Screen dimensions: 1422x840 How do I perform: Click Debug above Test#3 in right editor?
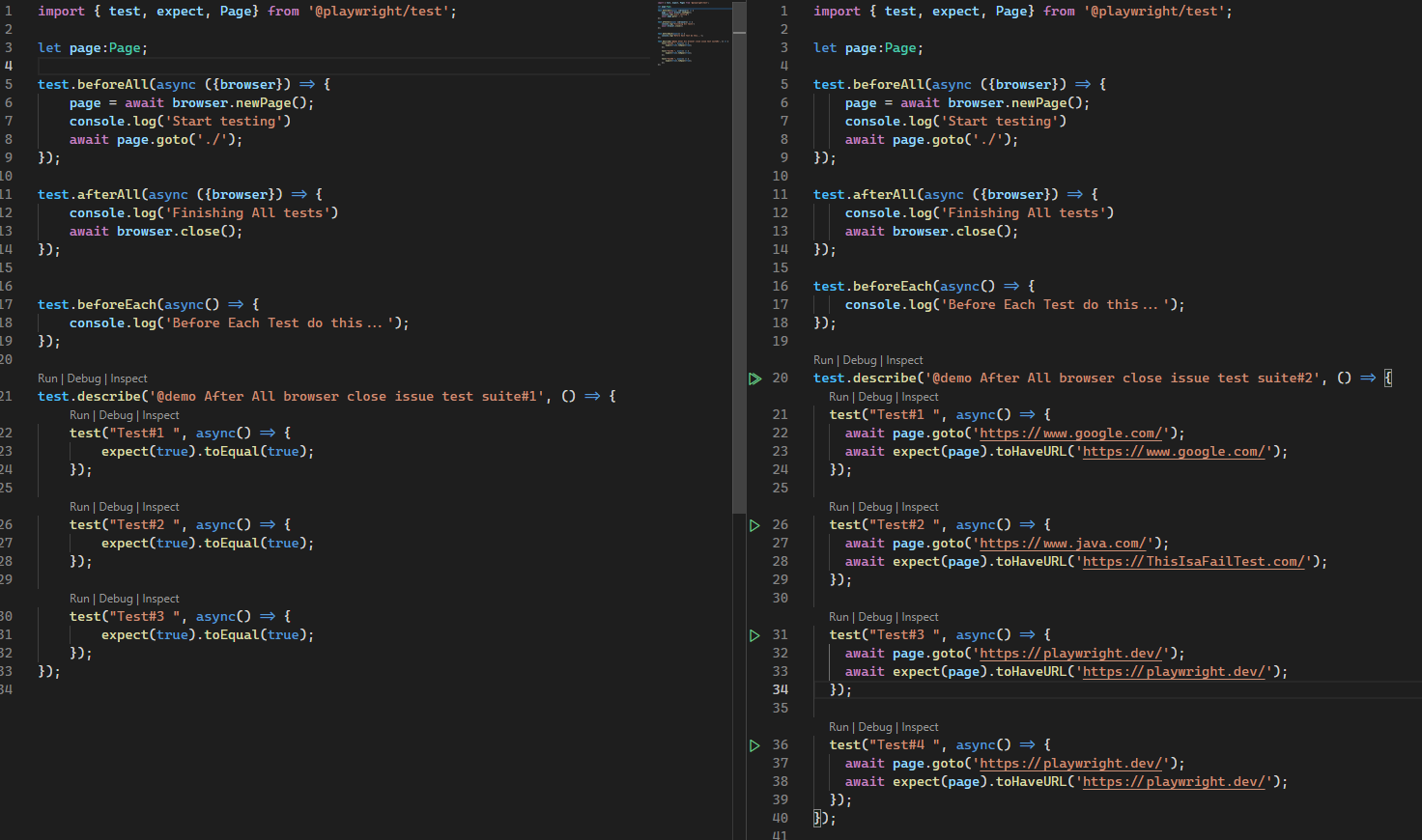coord(875,617)
